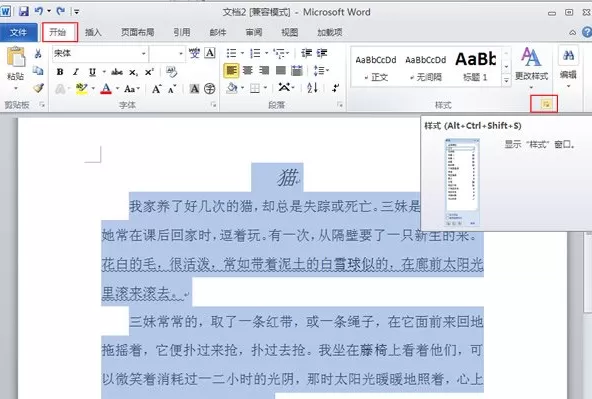Redo the last action
This screenshot has width=592, height=399.
(x=60, y=11)
